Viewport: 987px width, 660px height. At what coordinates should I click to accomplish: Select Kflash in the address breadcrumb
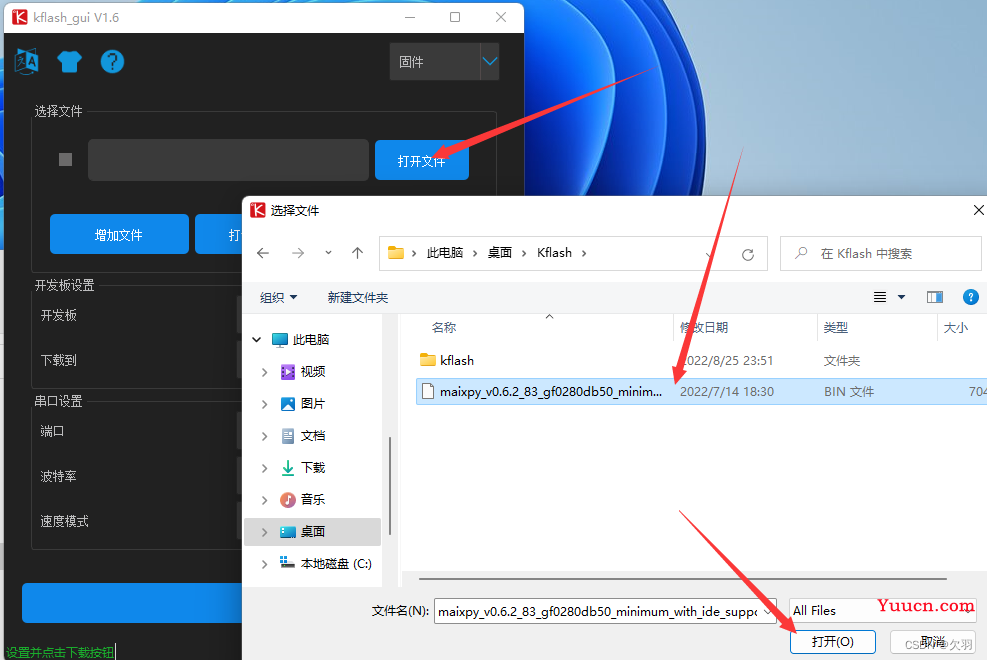pyautogui.click(x=555, y=253)
